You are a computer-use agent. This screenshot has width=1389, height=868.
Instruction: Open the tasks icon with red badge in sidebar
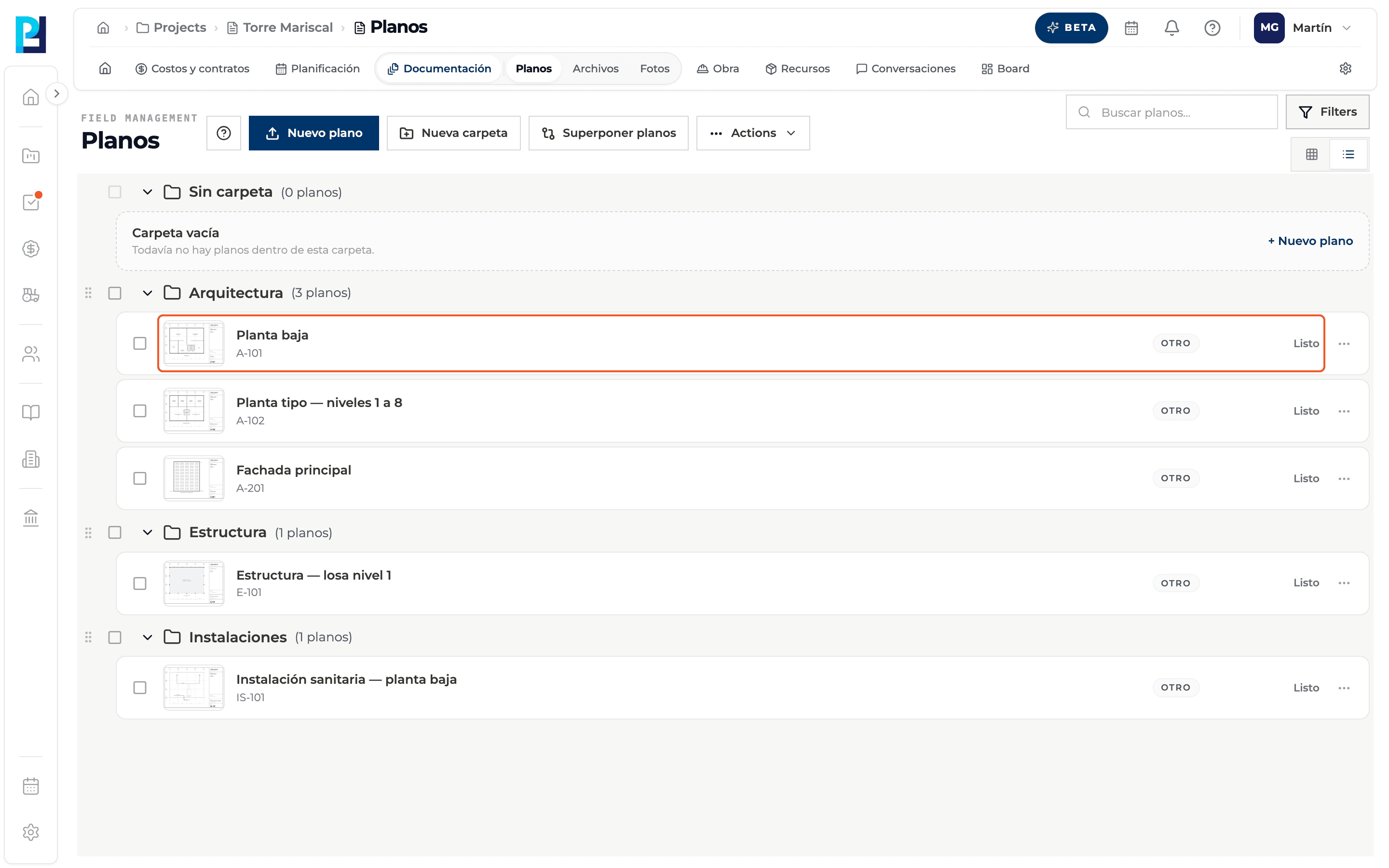point(31,202)
